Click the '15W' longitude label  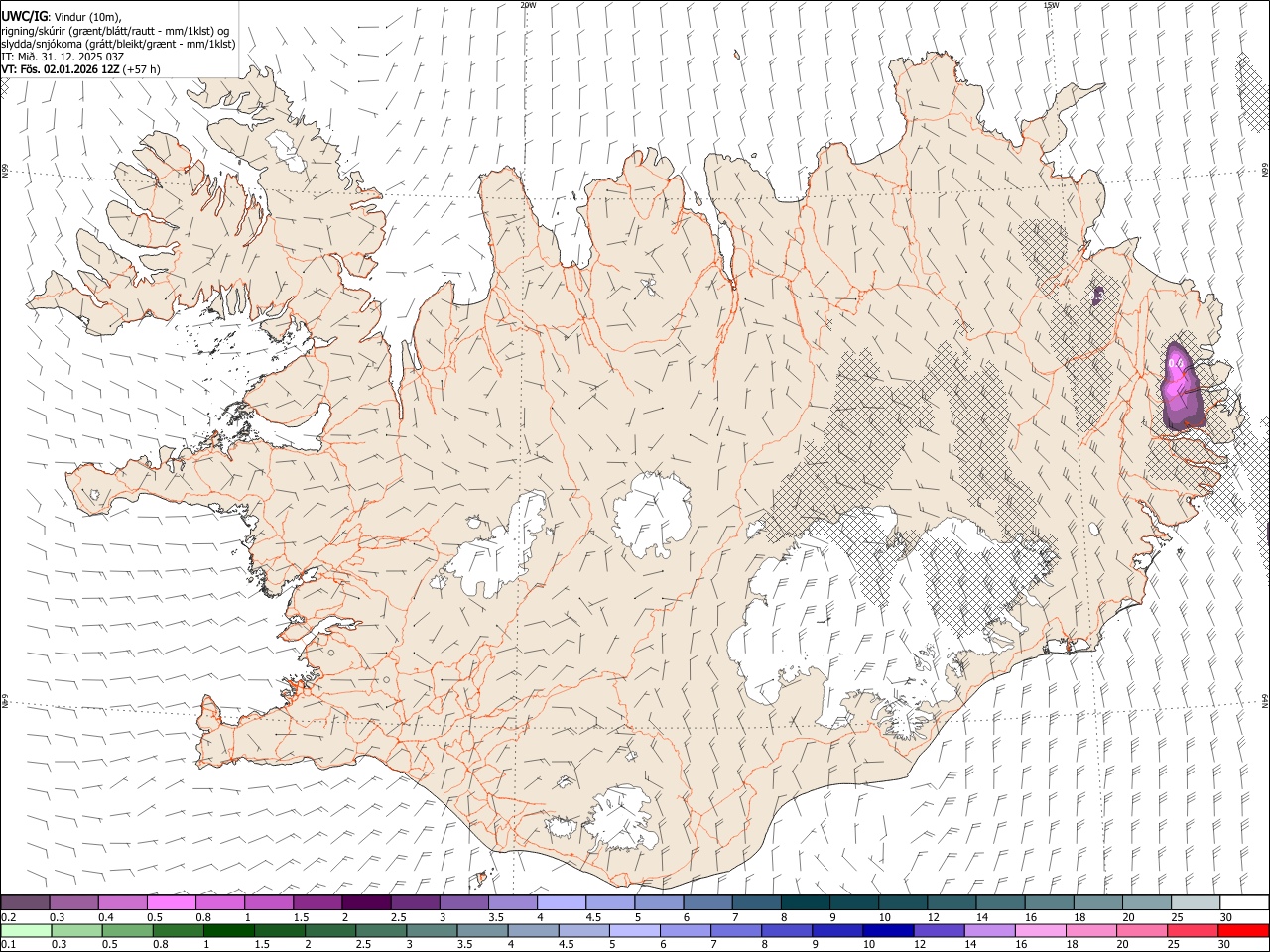point(1051,5)
